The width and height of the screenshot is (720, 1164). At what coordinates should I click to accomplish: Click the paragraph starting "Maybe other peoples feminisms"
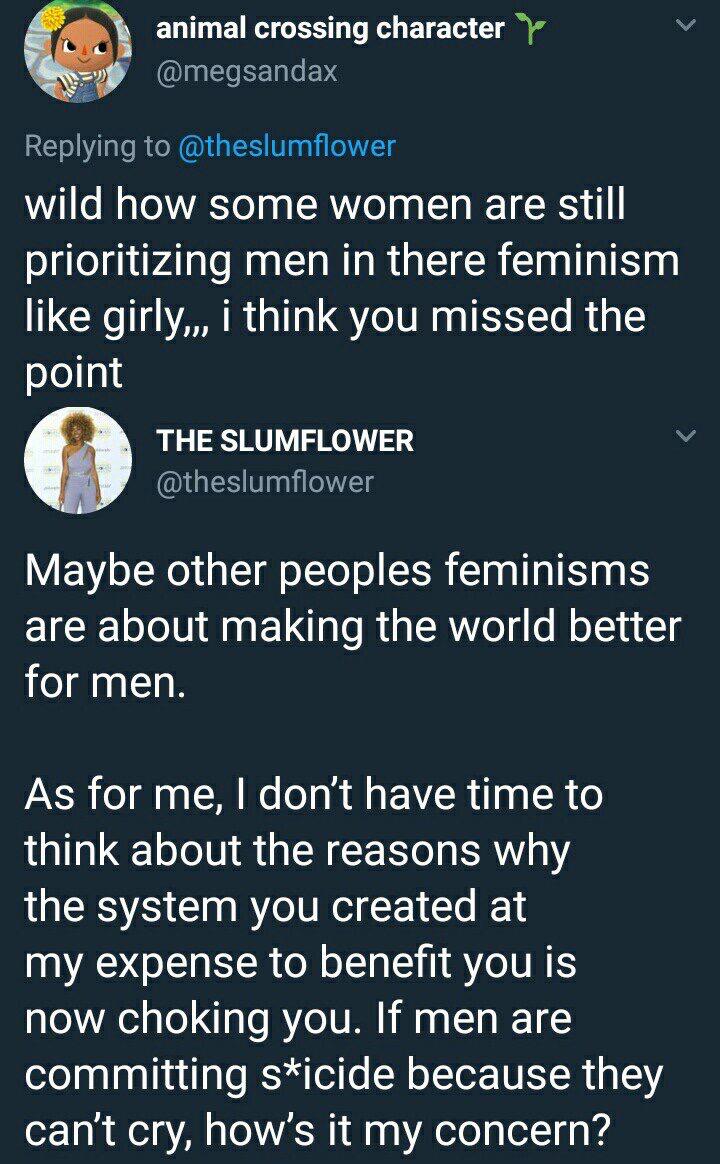click(x=352, y=627)
